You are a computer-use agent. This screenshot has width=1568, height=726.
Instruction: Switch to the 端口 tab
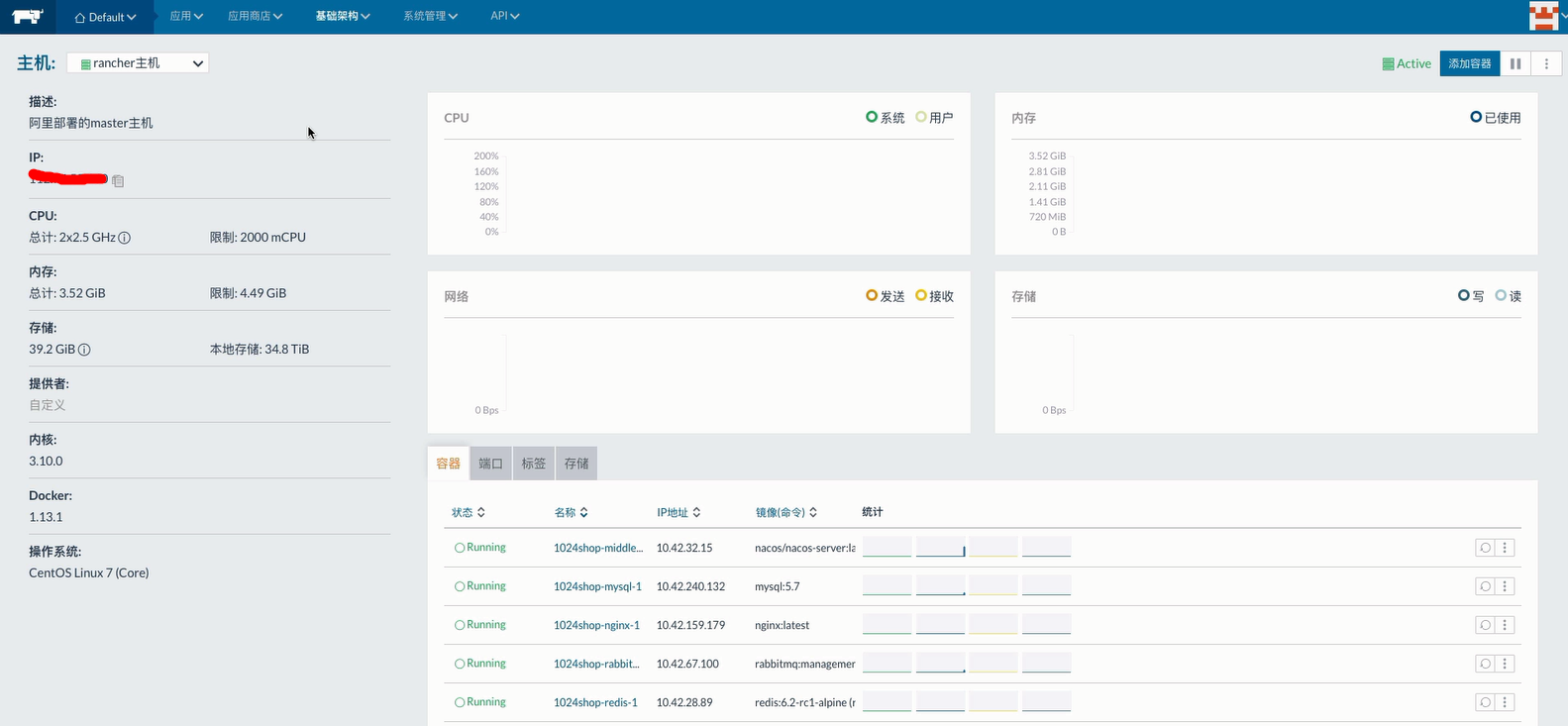(x=491, y=464)
